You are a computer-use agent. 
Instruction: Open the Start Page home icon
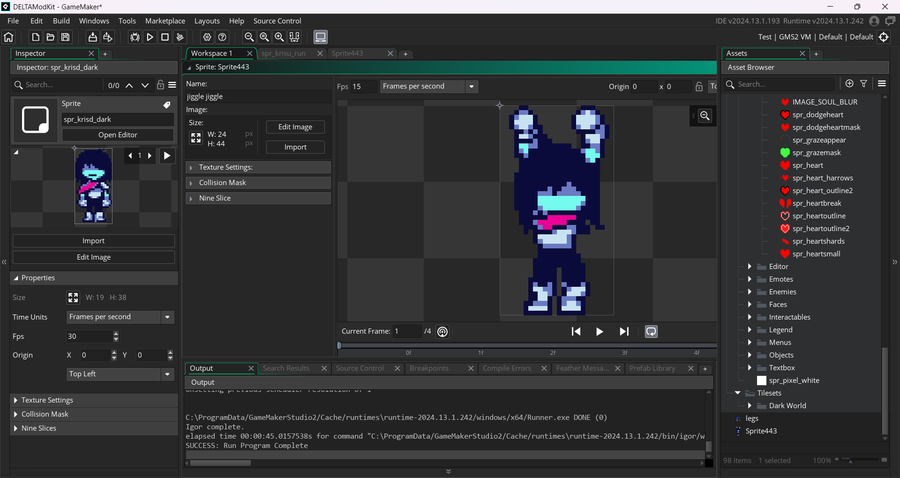click(x=9, y=37)
